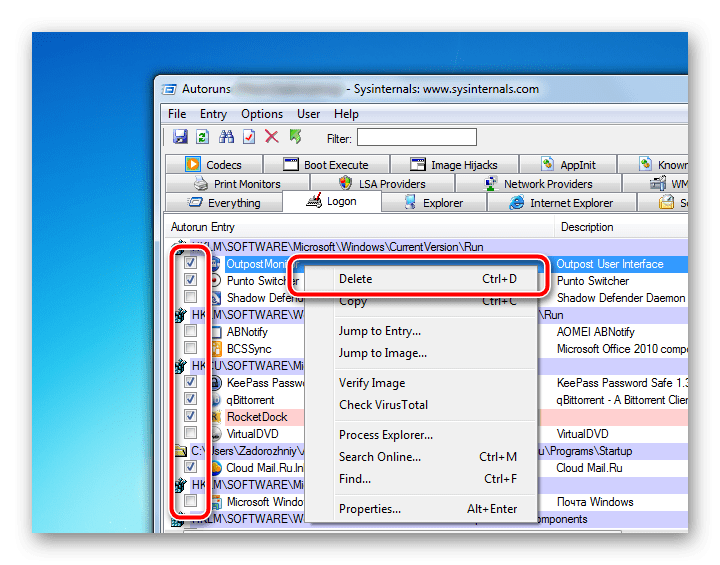Click the Cloud Mail.Ru entry icon
Image resolution: width=720 pixels, height=565 pixels.
(x=216, y=468)
